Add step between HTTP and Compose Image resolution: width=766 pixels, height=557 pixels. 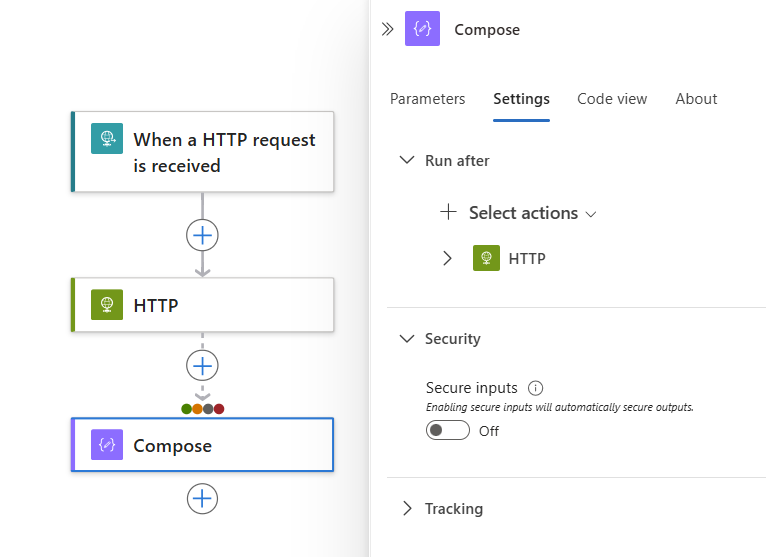(x=202, y=366)
